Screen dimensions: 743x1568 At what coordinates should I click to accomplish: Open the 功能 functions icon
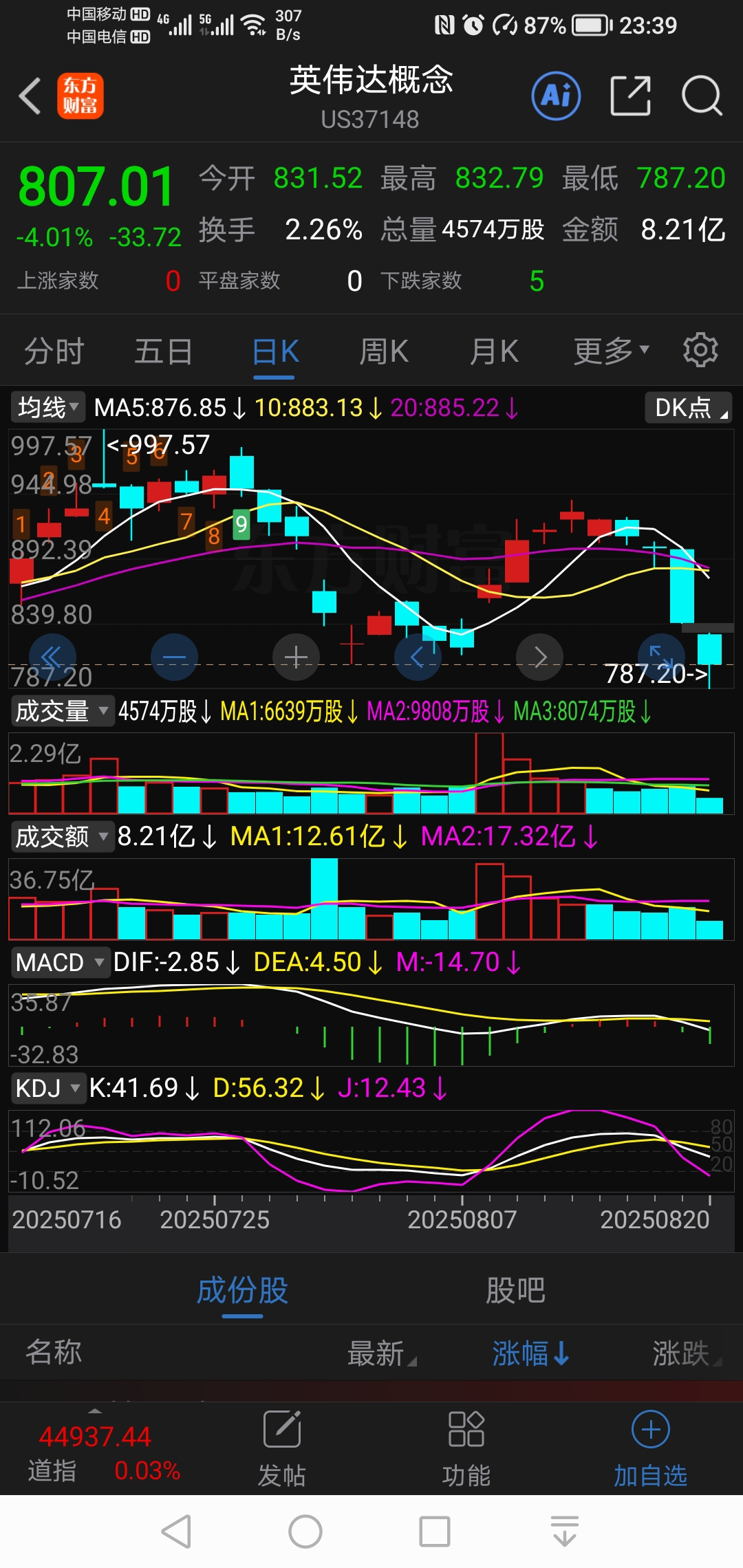466,1448
